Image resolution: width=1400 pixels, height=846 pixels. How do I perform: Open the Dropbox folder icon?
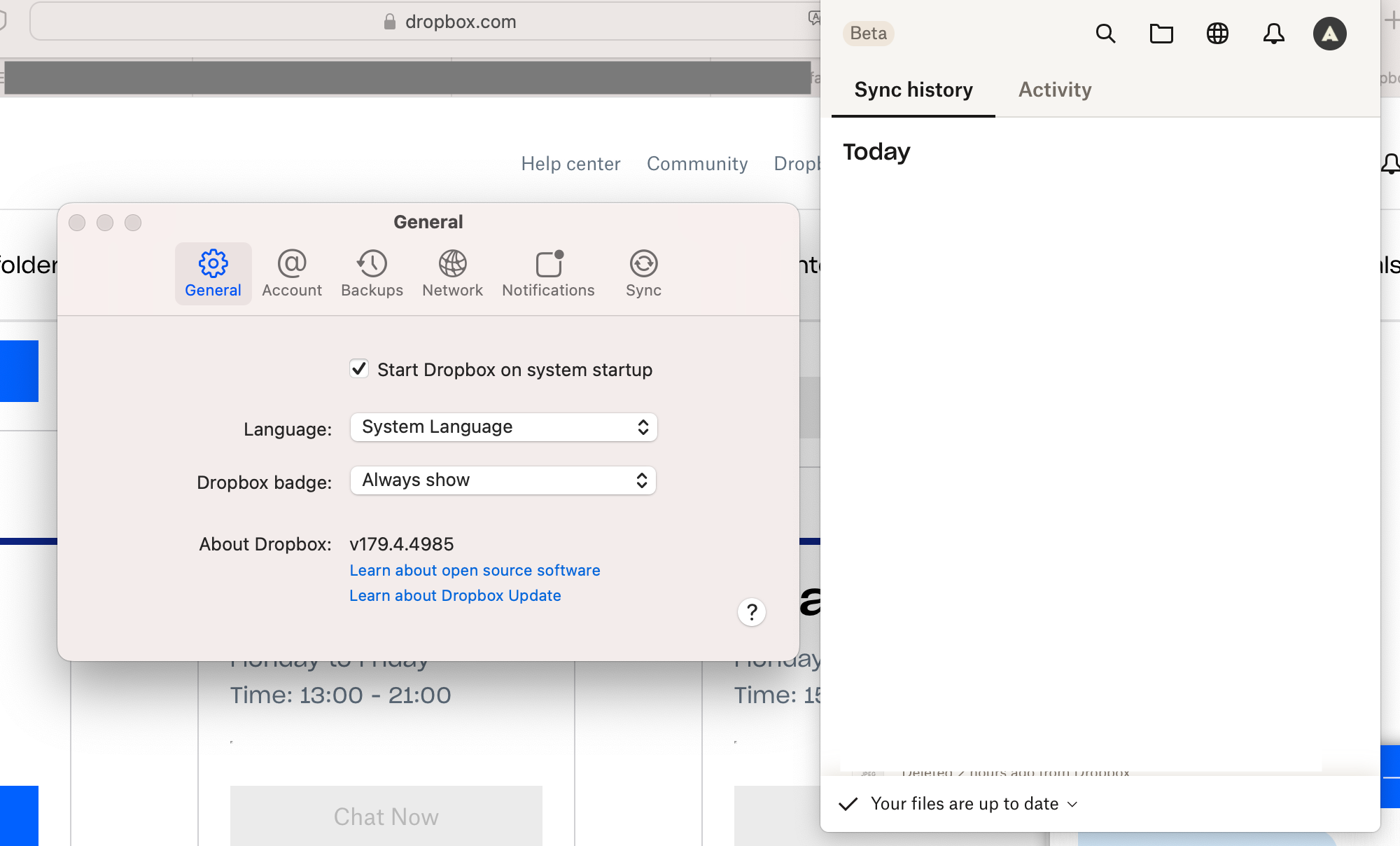(x=1161, y=34)
